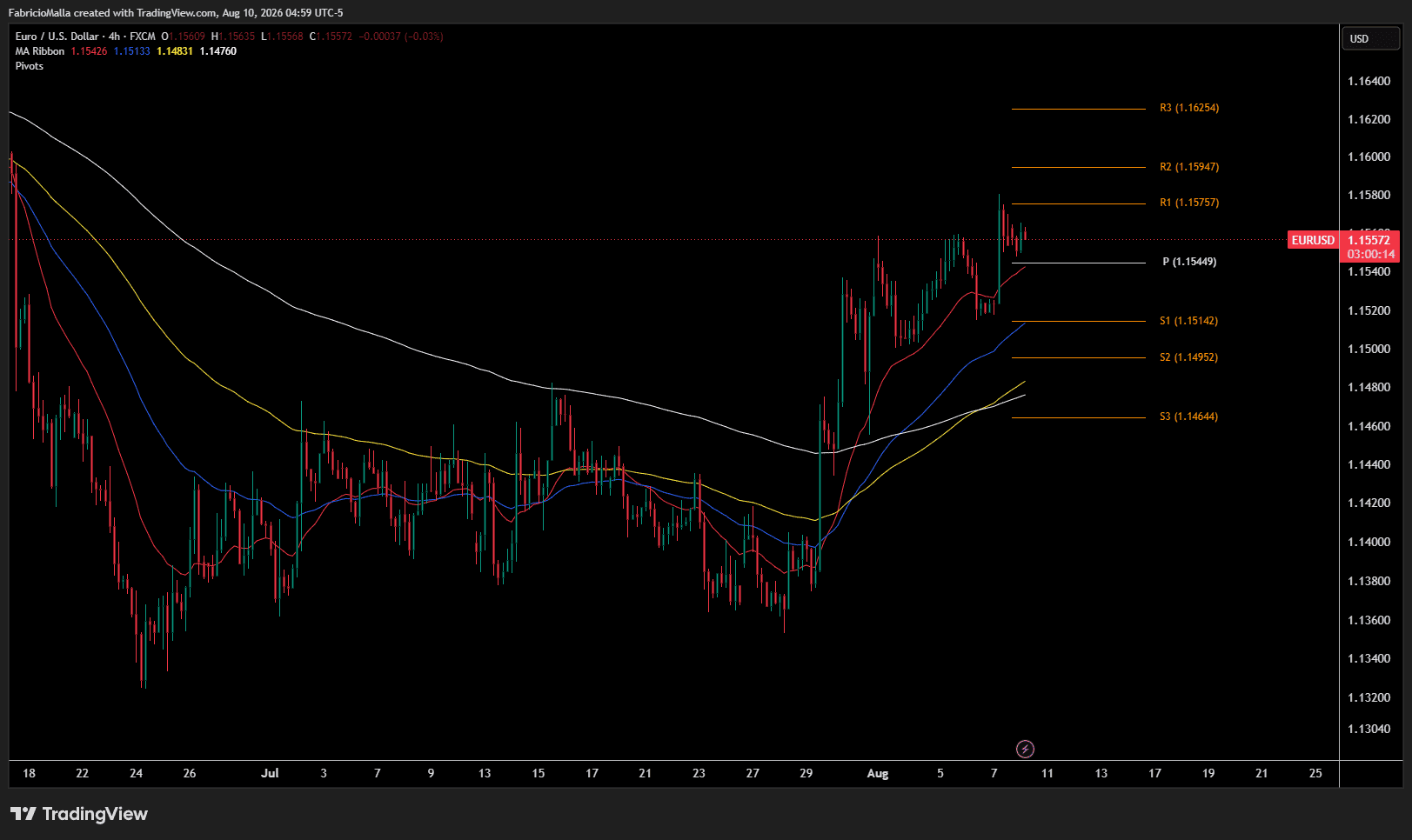Image resolution: width=1412 pixels, height=840 pixels.
Task: Click the bar countdown timer 03:00:14
Action: click(x=1371, y=254)
